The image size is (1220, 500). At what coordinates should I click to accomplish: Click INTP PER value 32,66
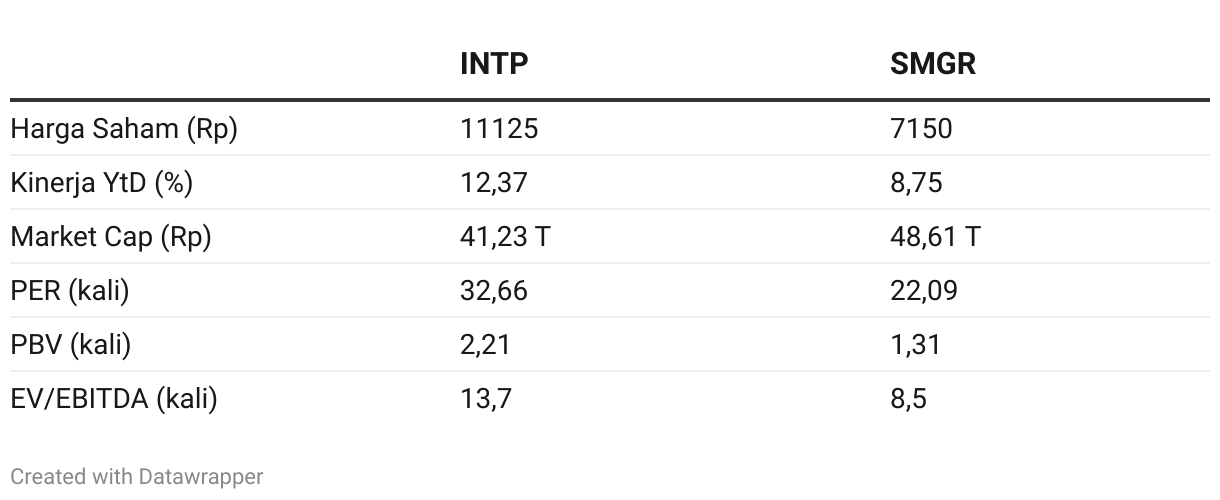[x=494, y=291]
